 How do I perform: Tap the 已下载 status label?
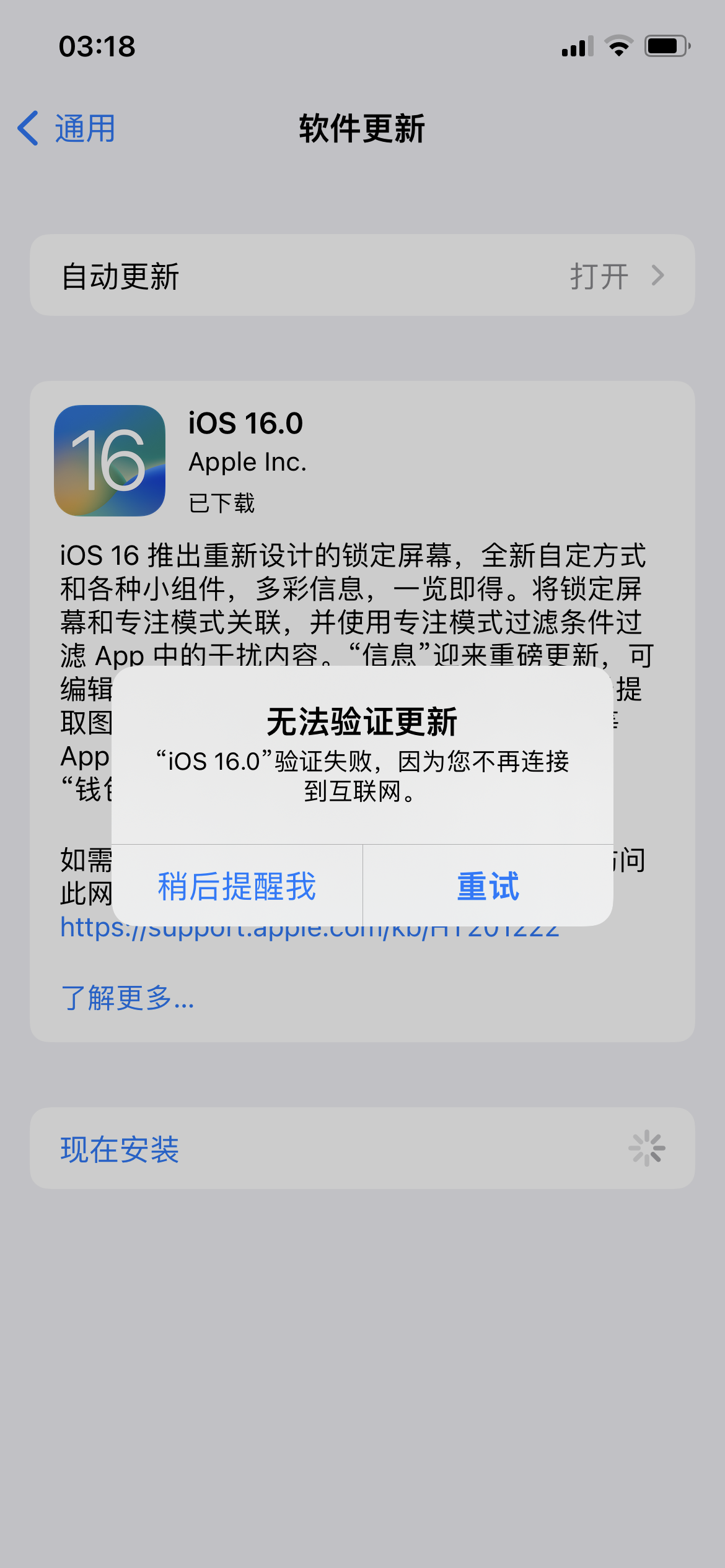click(222, 503)
